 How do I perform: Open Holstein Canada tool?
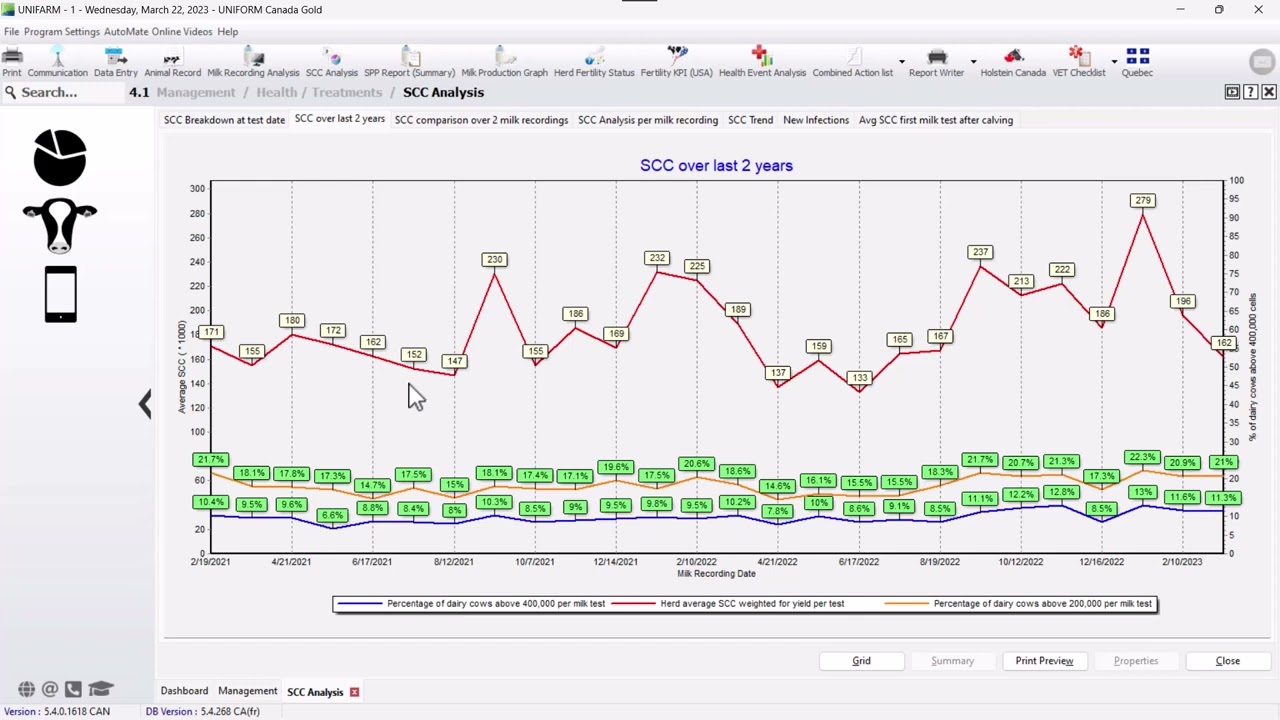[x=1013, y=63]
